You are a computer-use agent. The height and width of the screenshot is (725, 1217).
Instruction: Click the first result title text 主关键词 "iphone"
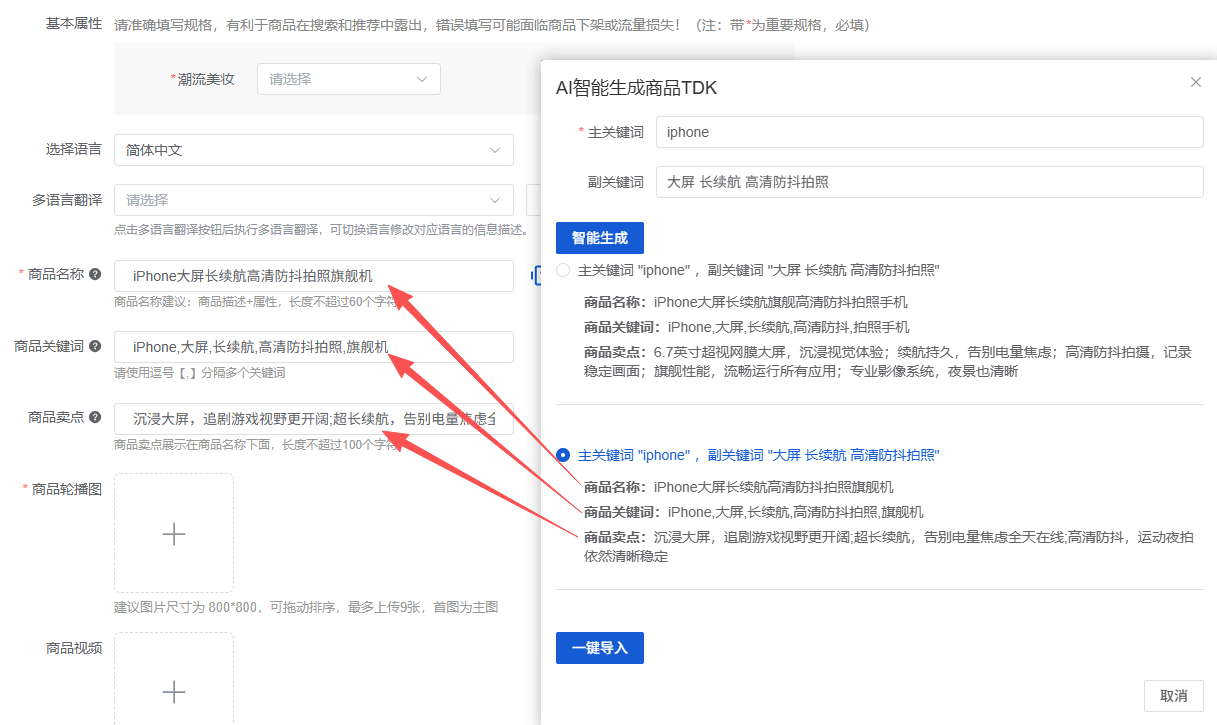point(759,270)
